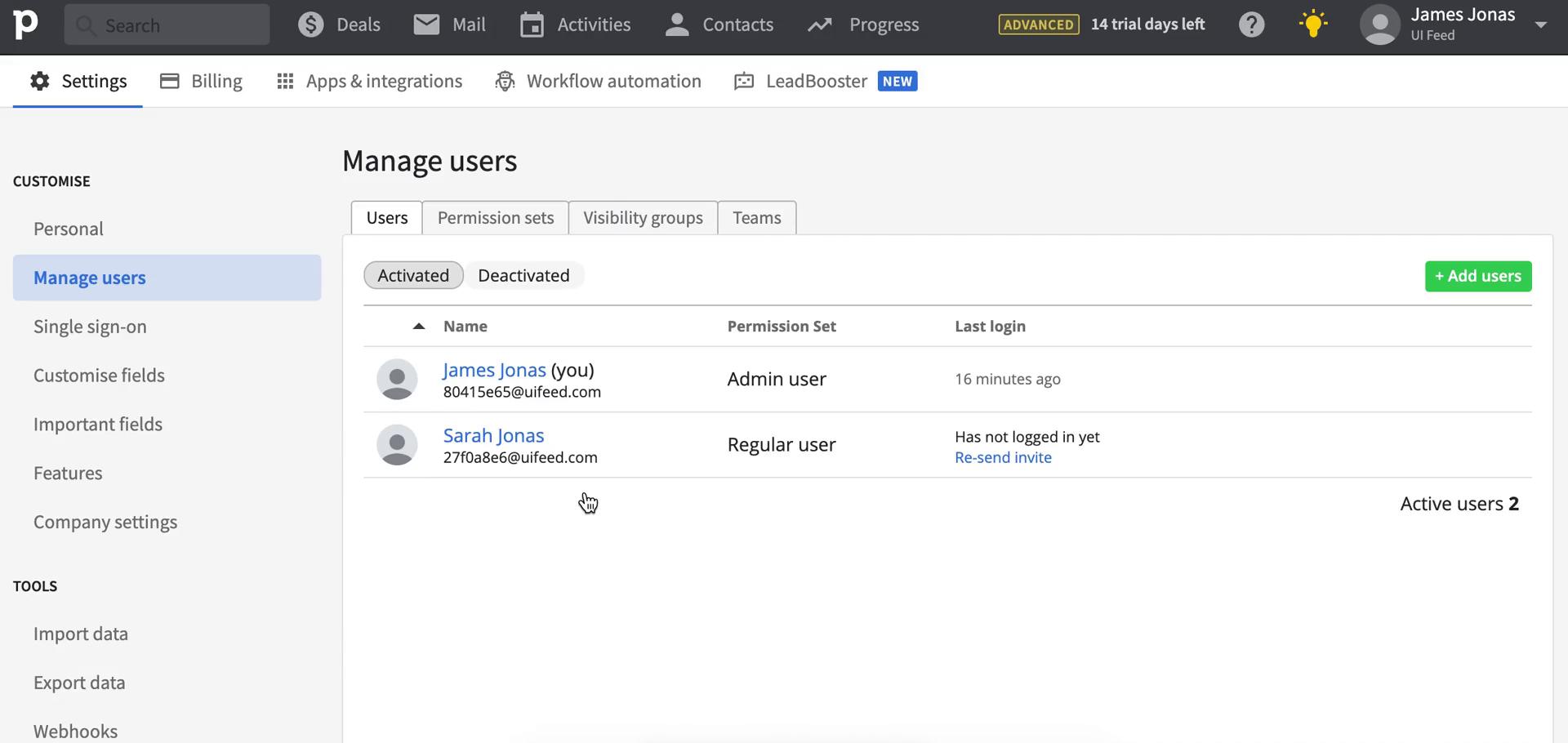Screen dimensions: 1568x743
Task: Click Admin user permission cell
Action: [777, 379]
